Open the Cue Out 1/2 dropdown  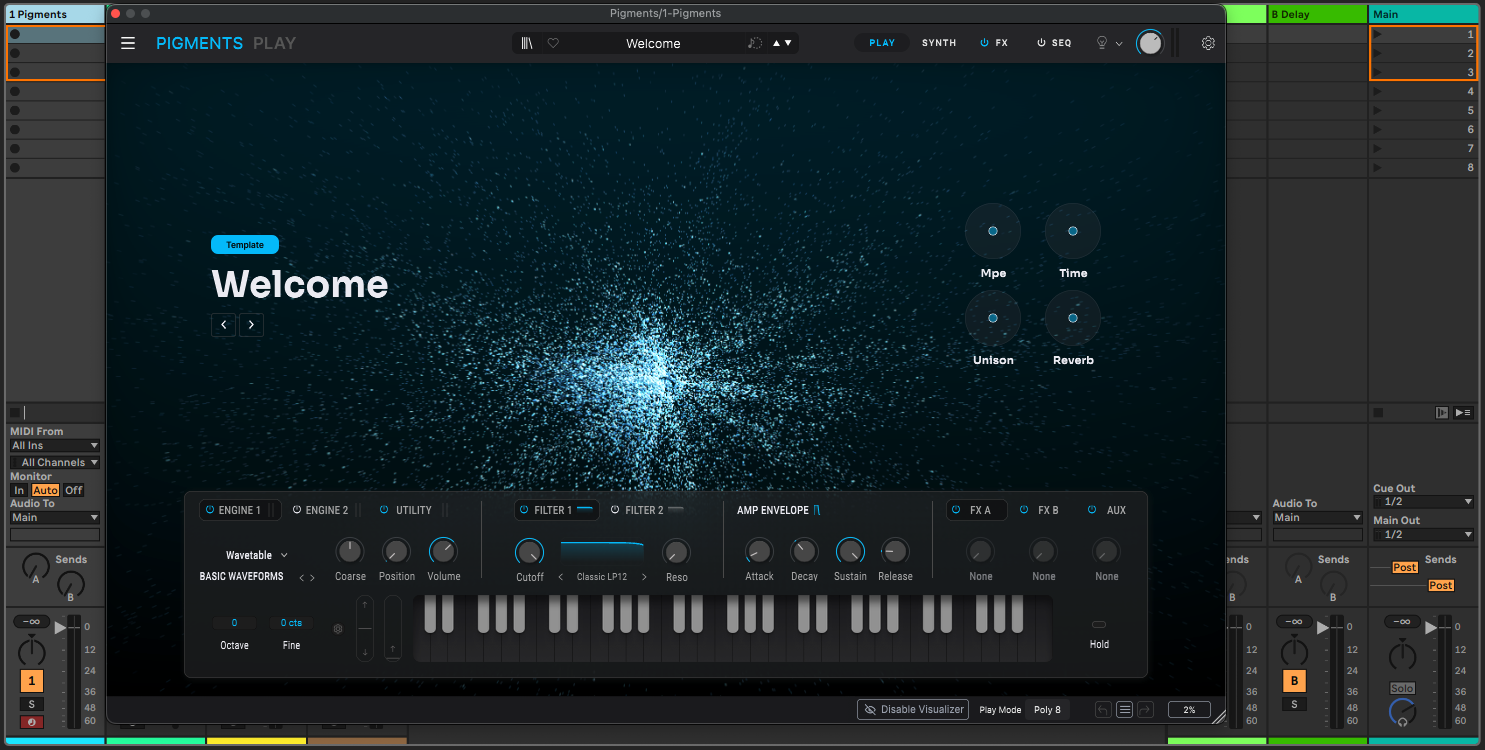pos(1424,502)
